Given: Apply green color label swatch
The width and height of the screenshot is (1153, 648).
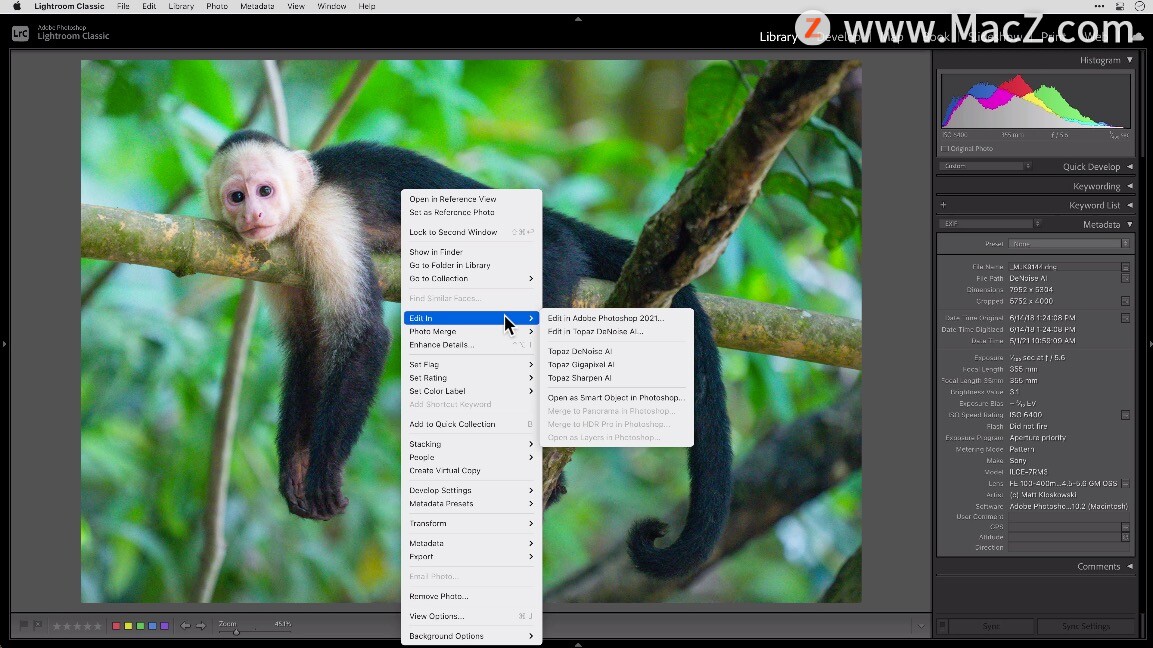Looking at the screenshot, I should 140,626.
